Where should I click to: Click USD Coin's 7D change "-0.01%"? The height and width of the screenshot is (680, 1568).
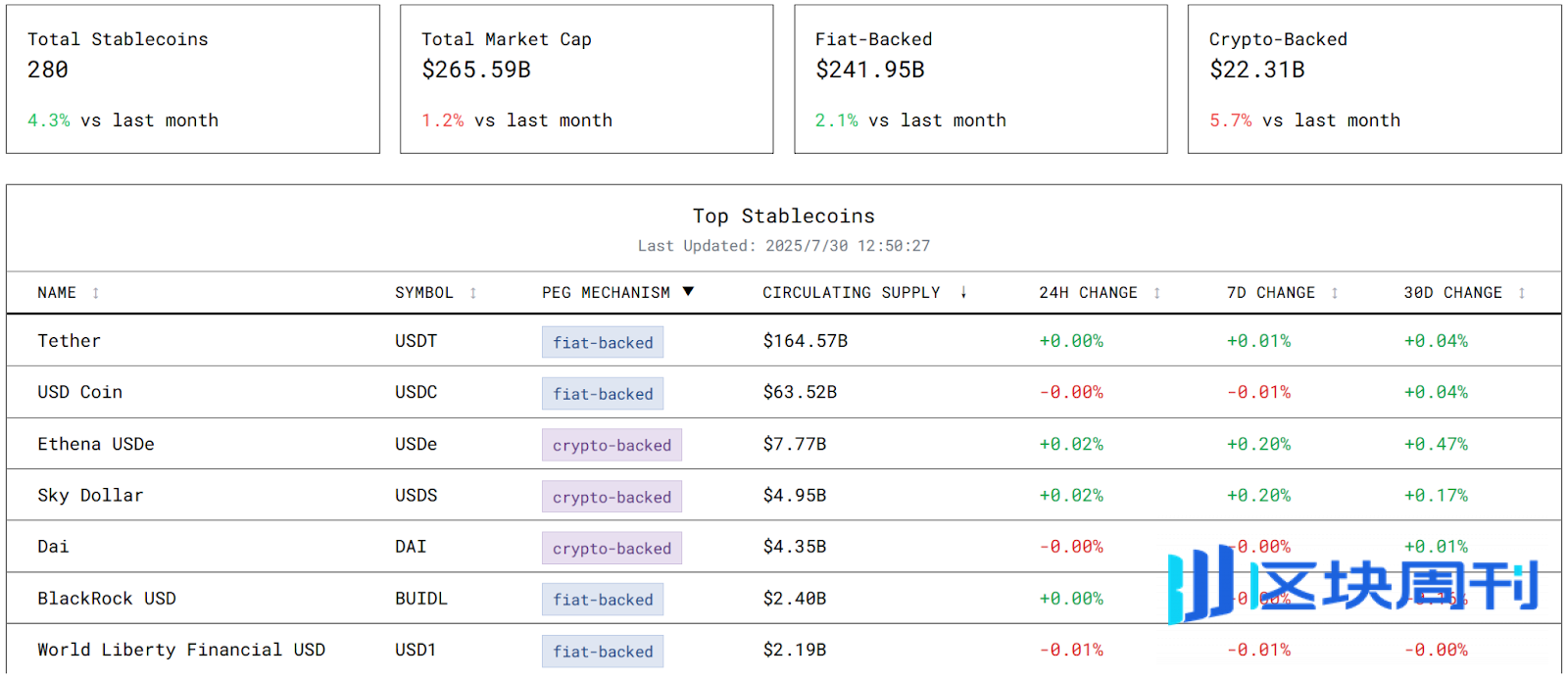pos(1258,392)
